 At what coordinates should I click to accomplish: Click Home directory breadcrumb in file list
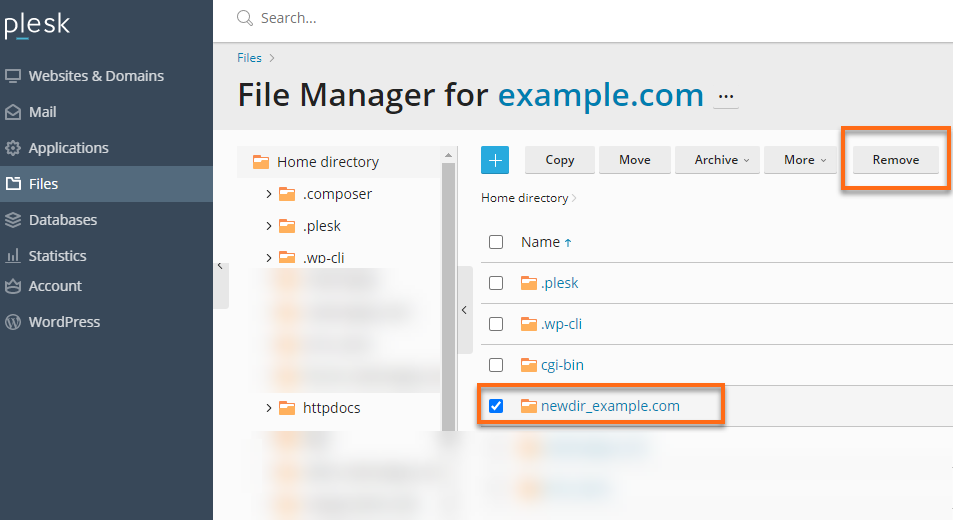[x=525, y=198]
